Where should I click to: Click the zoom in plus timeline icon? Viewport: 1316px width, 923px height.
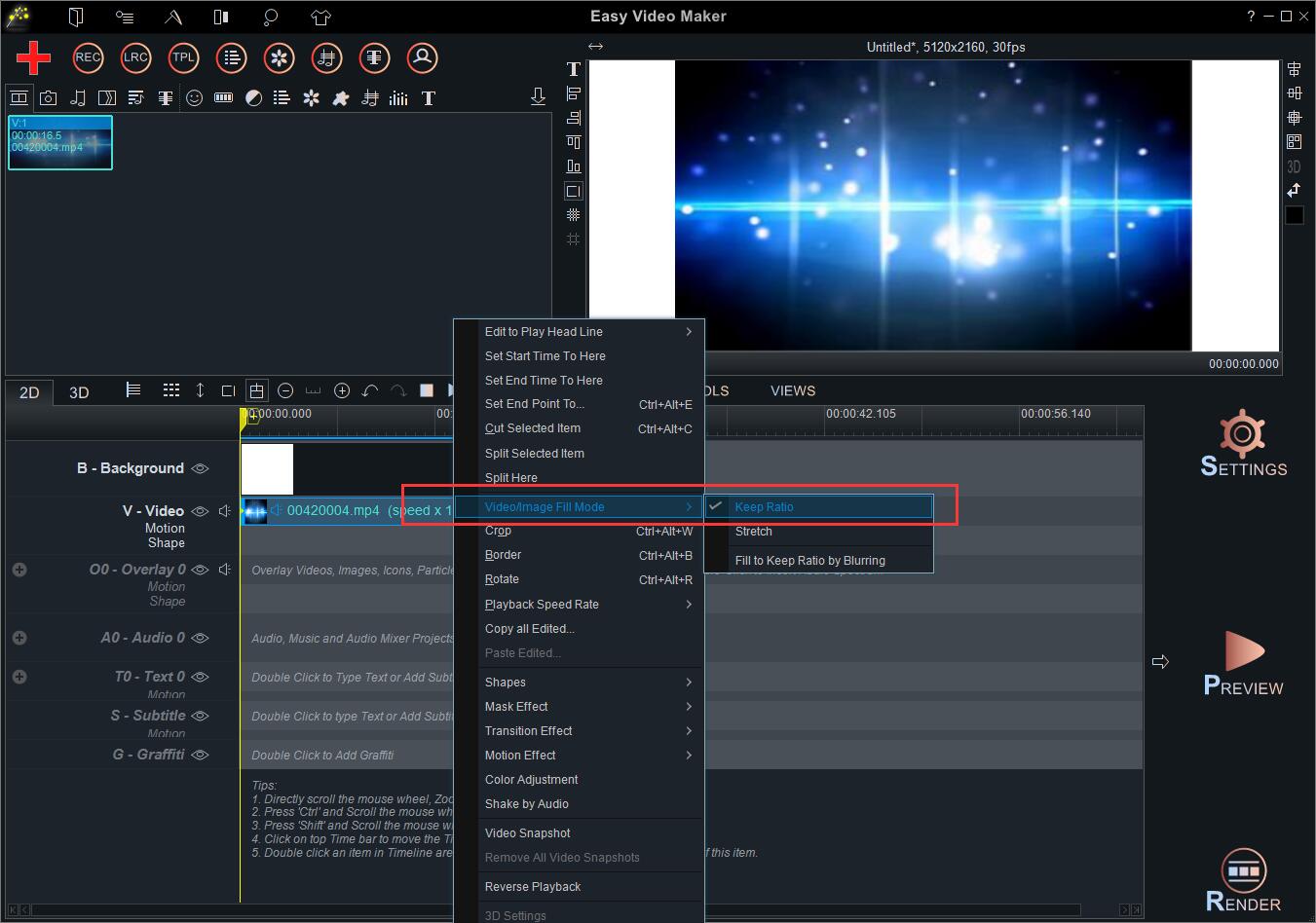342,390
